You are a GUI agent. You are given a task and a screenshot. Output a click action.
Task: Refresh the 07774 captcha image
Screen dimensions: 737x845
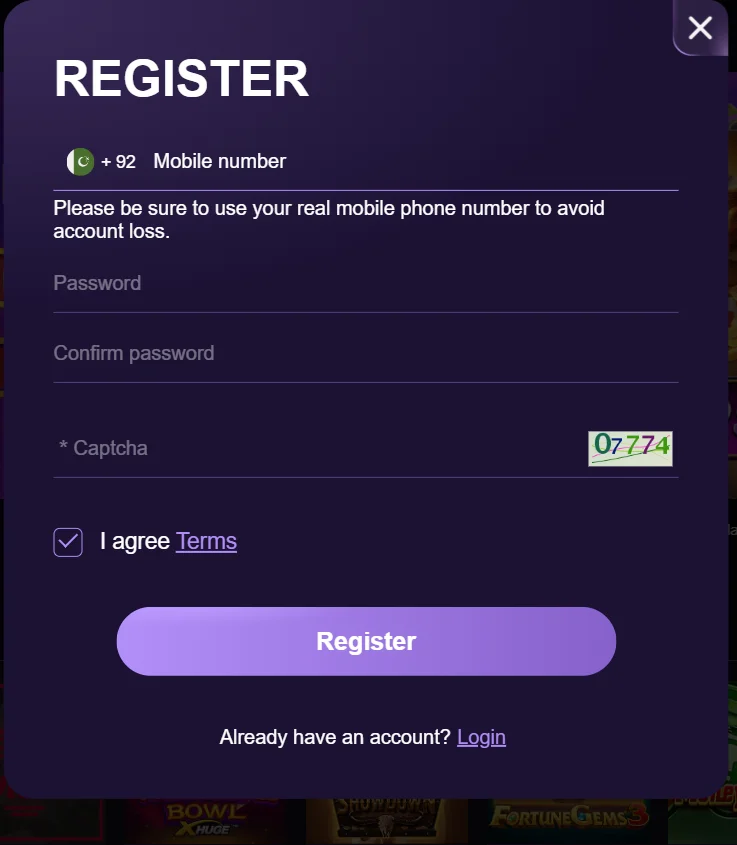630,449
